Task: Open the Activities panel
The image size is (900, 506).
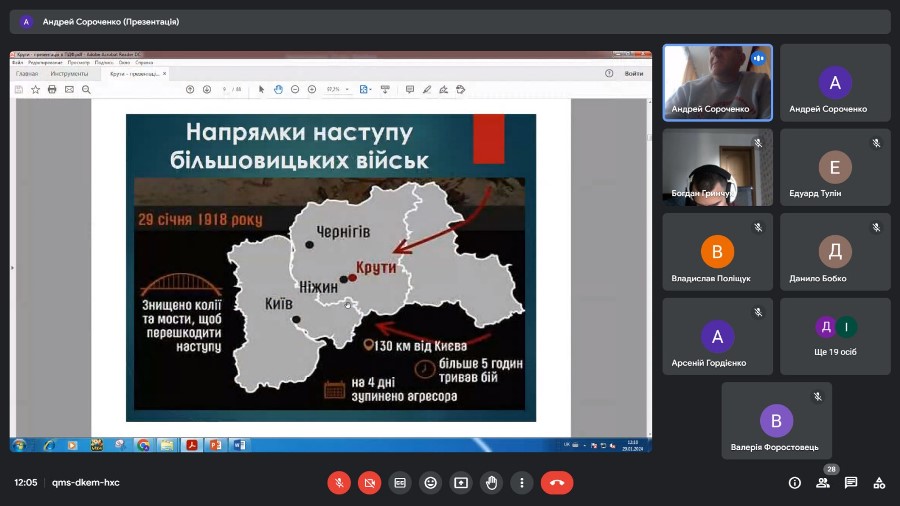Action: click(879, 482)
